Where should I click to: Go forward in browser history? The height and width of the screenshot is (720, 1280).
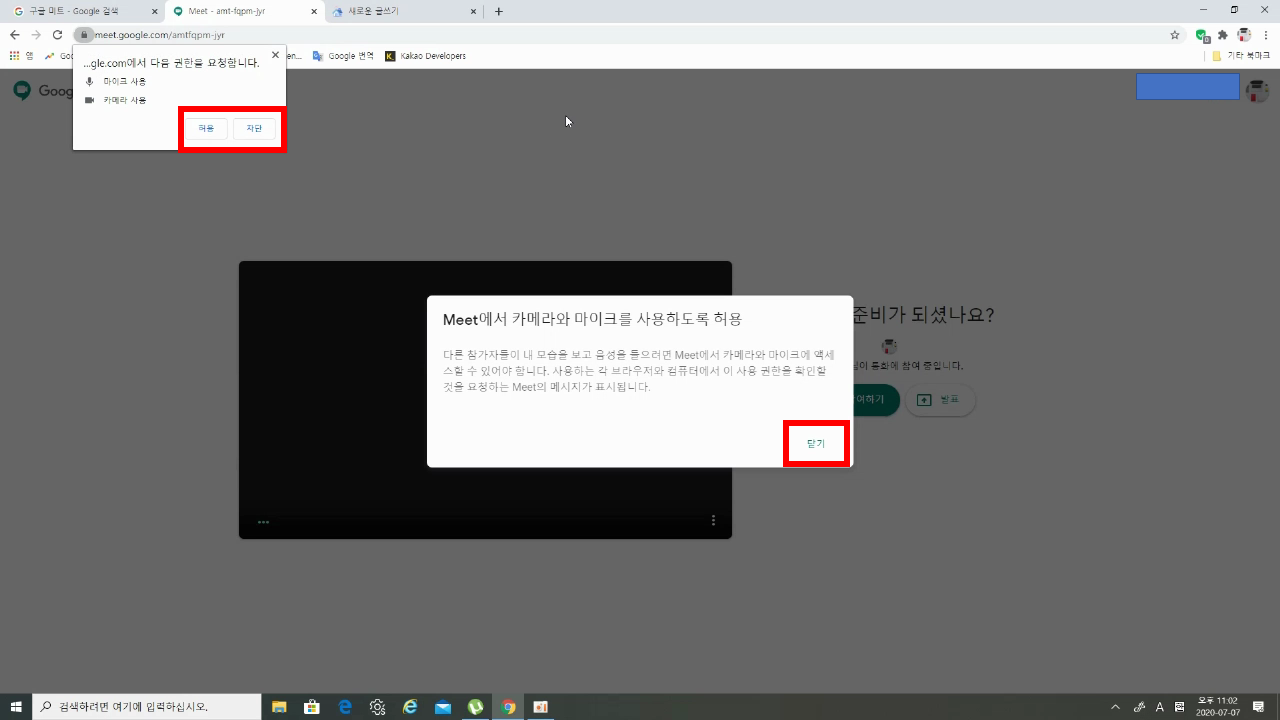pyautogui.click(x=36, y=35)
